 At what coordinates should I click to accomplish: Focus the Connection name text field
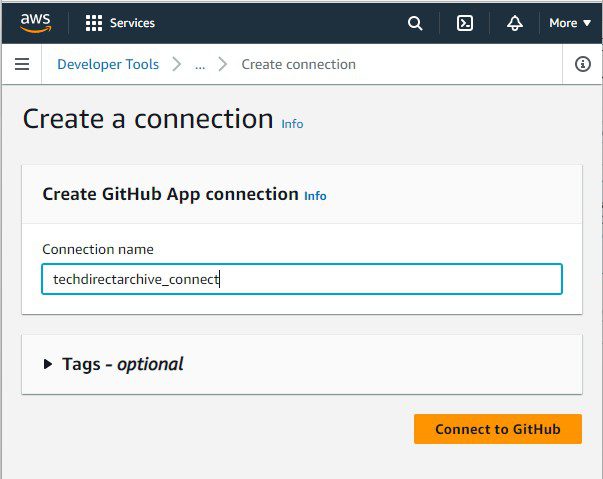tap(301, 279)
